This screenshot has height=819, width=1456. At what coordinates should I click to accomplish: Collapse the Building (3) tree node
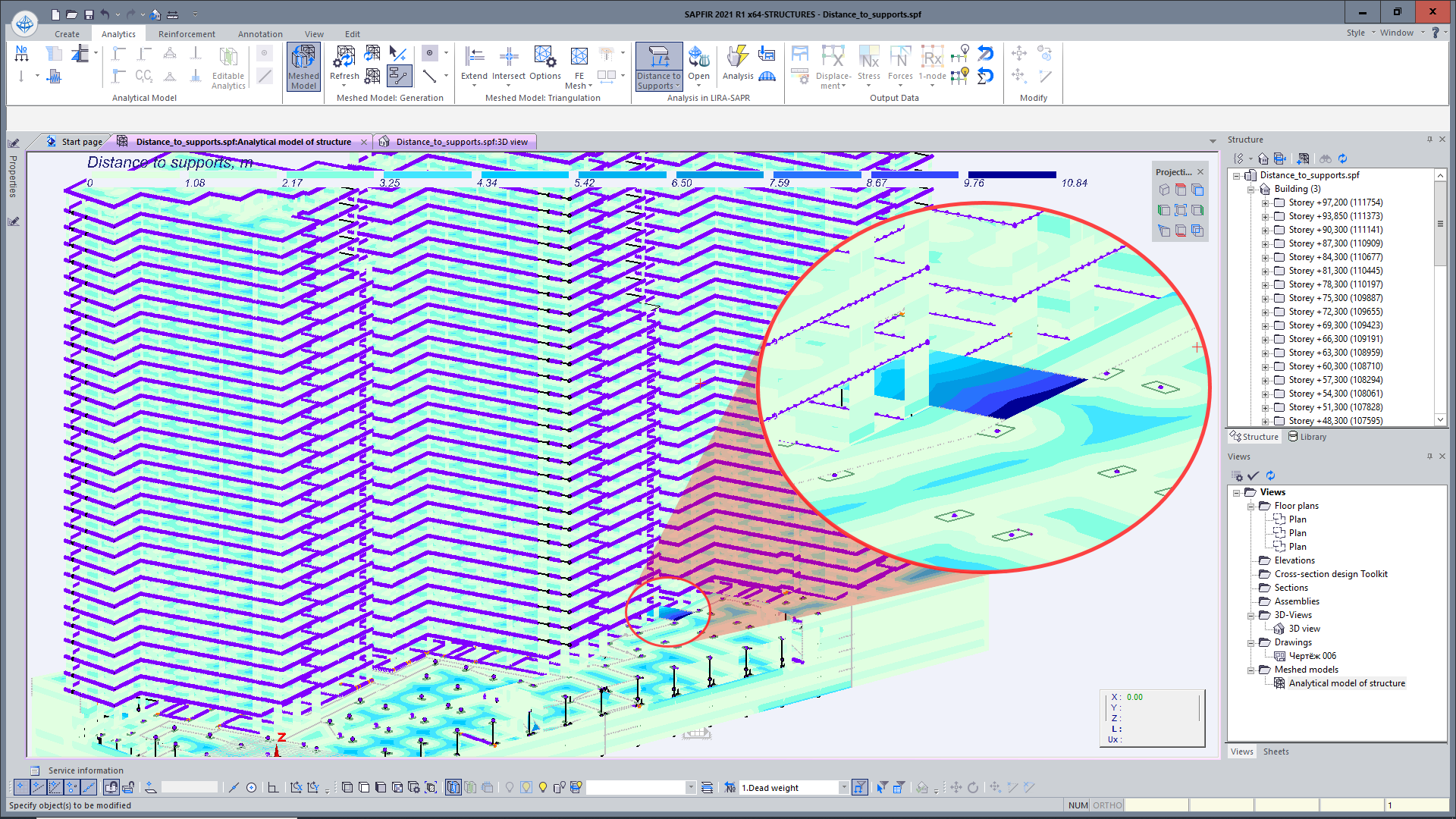[1250, 189]
